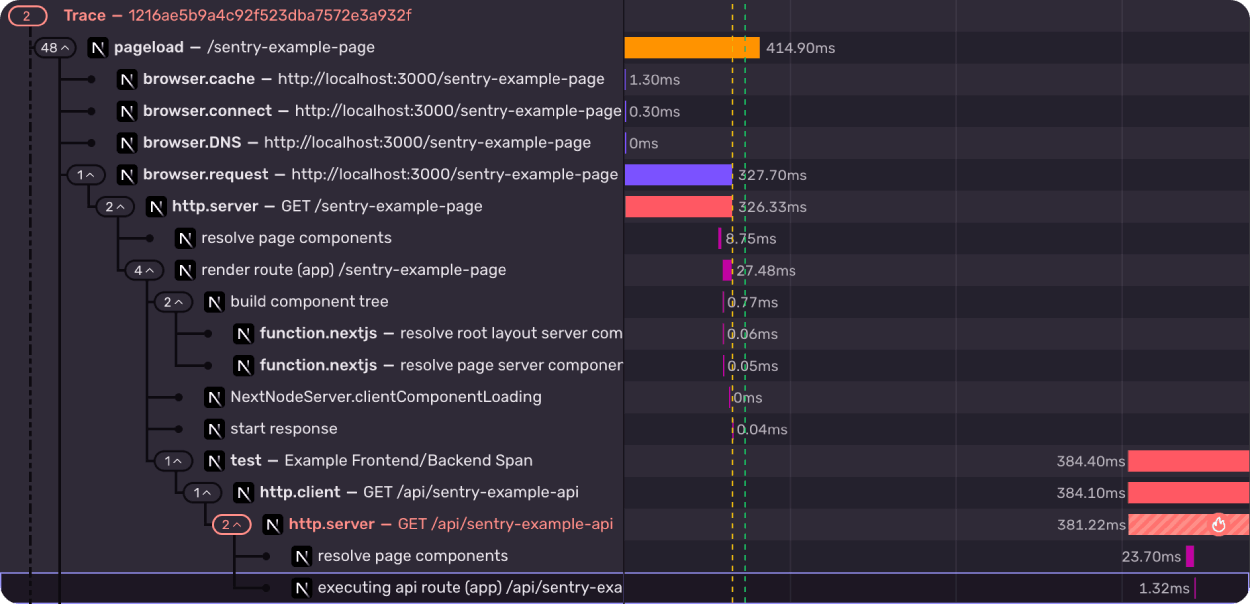Click the Next.js icon beside the test span

pyautogui.click(x=213, y=460)
